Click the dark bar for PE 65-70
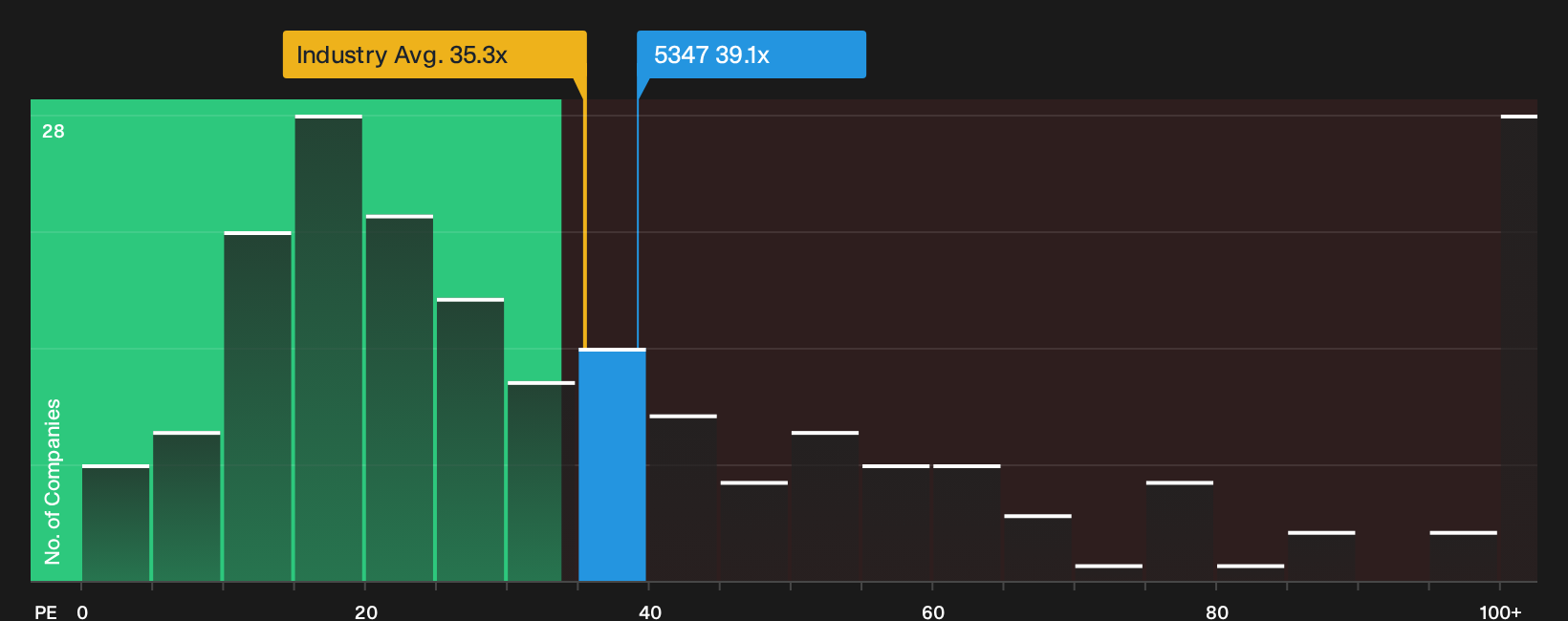This screenshot has height=621, width=1568. [x=1037, y=547]
